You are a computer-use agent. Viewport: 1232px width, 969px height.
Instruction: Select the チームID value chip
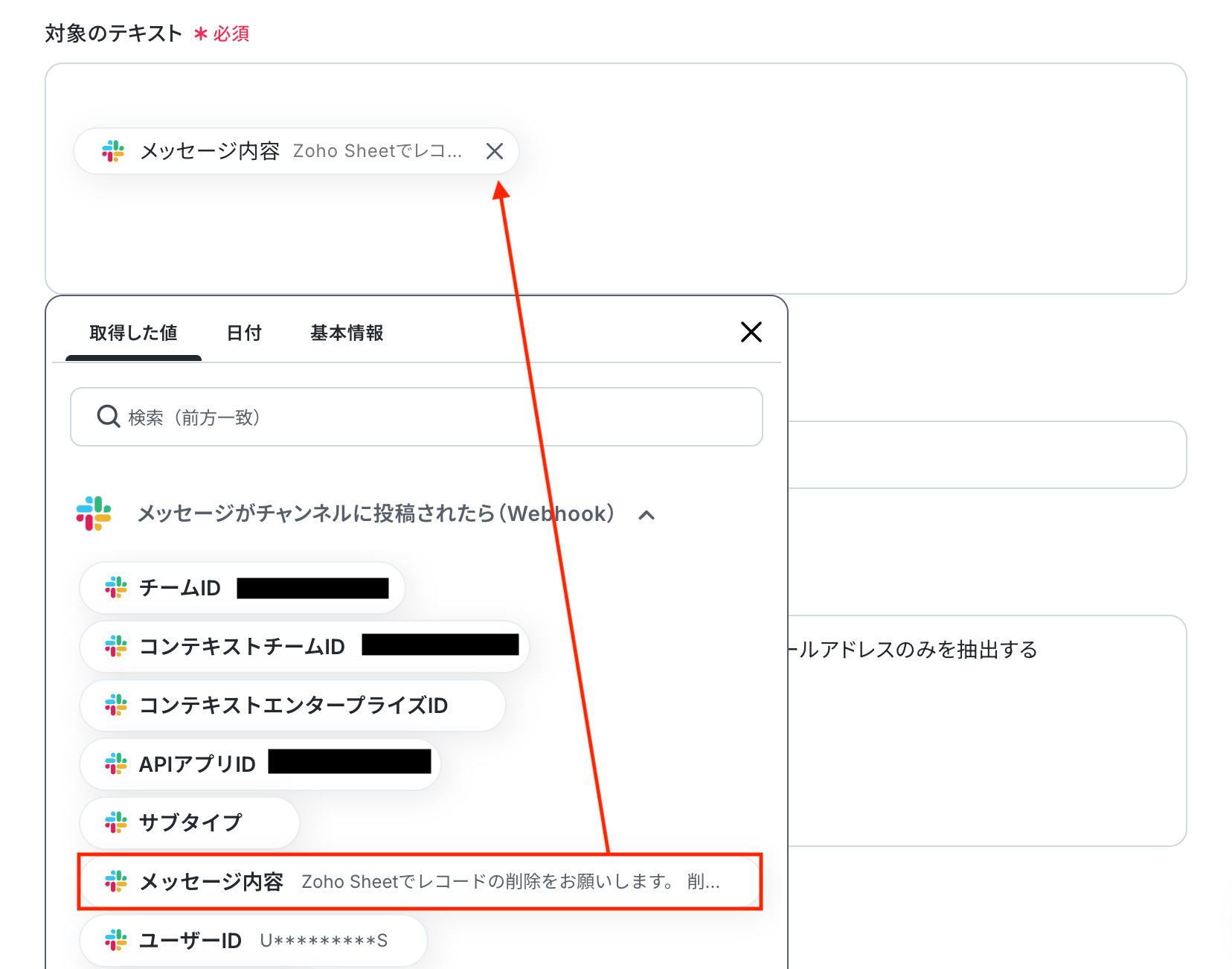243,588
